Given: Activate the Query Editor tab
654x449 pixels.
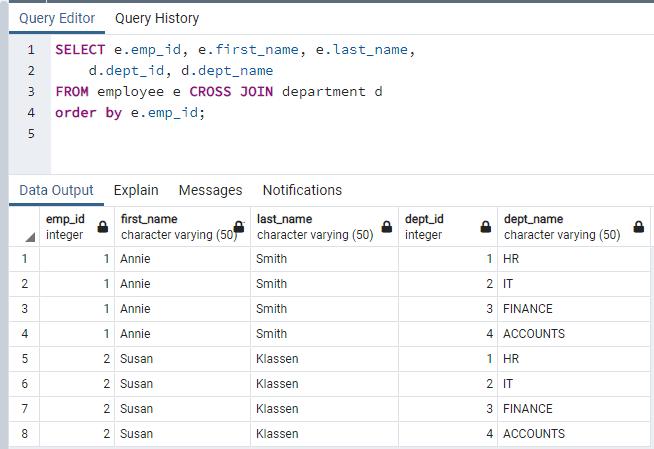Looking at the screenshot, I should 57,18.
